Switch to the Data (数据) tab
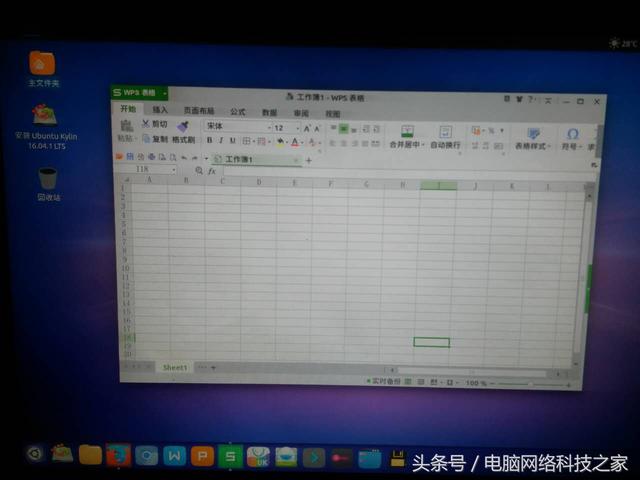The image size is (640, 480). 269,112
